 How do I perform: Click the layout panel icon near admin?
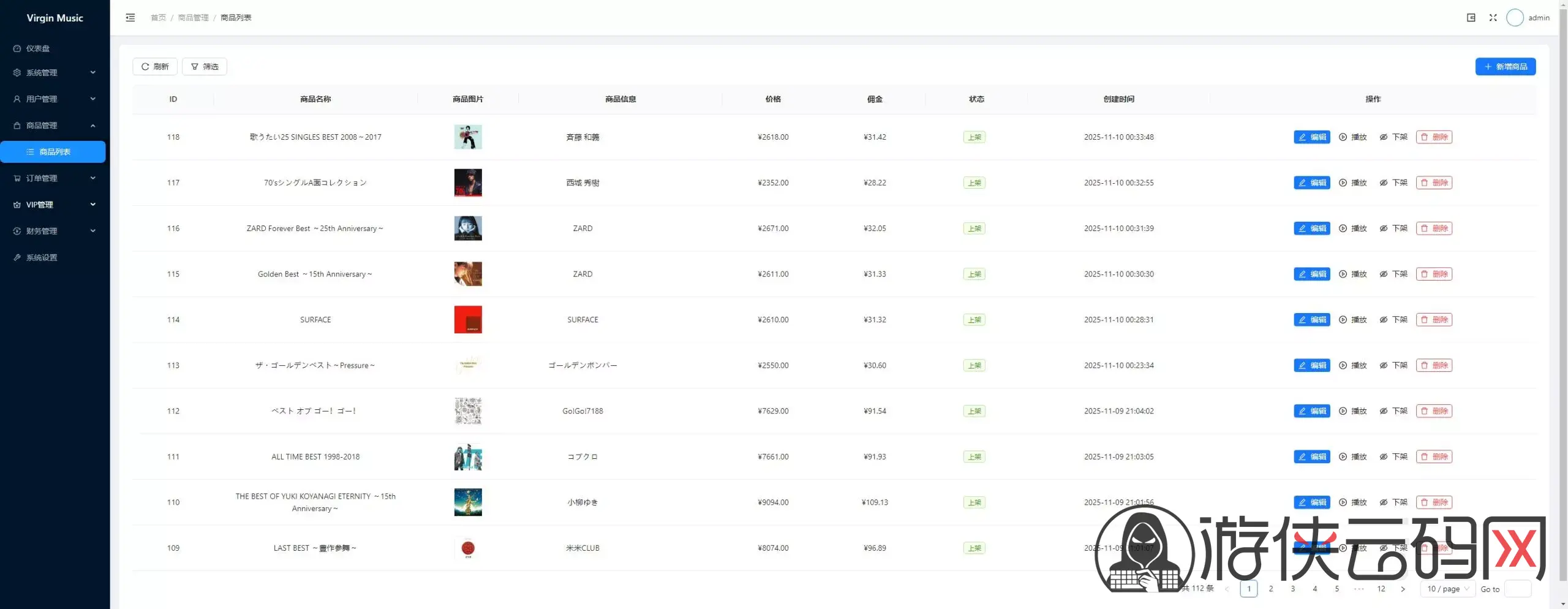click(1471, 18)
